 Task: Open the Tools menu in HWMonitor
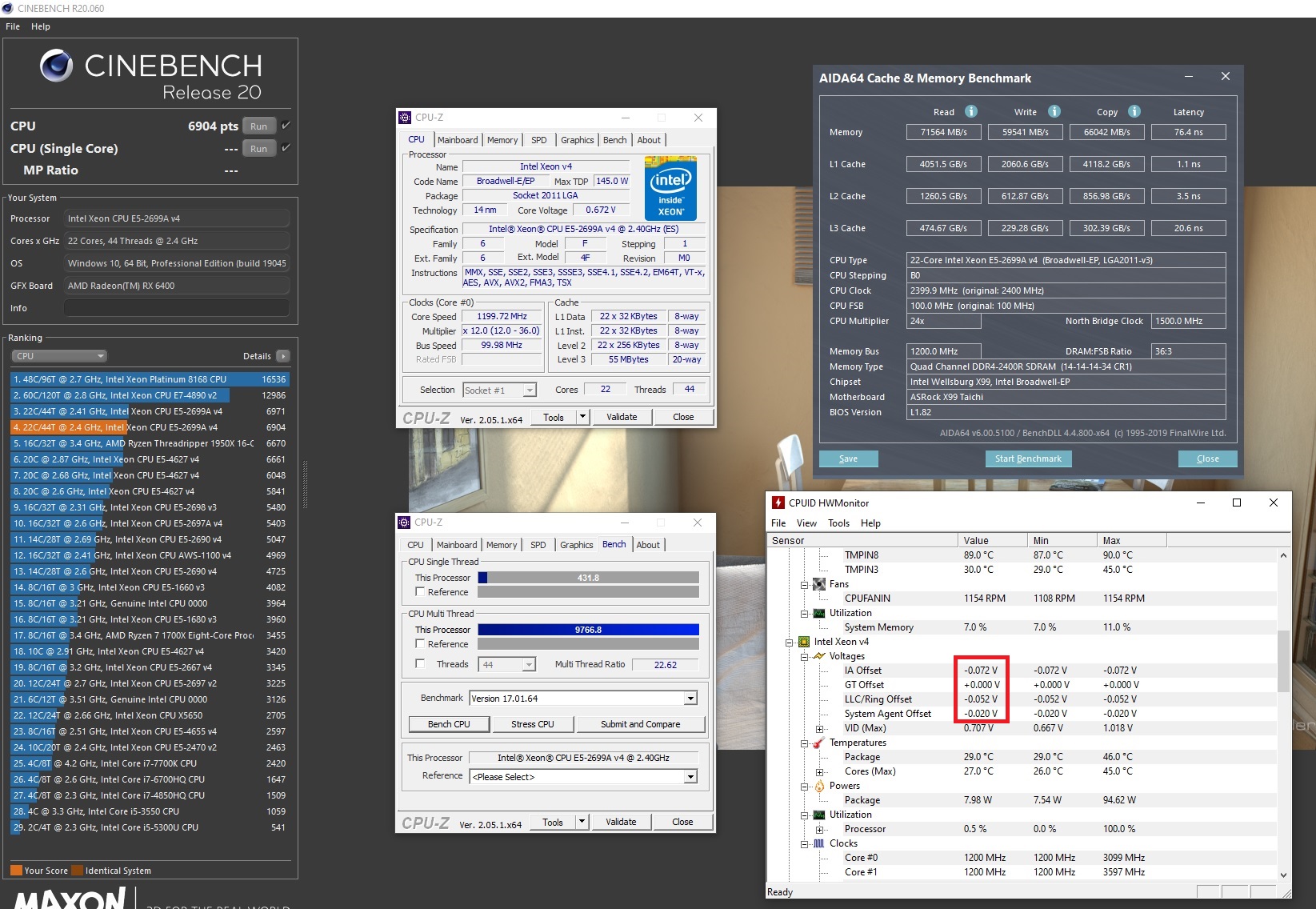click(838, 523)
